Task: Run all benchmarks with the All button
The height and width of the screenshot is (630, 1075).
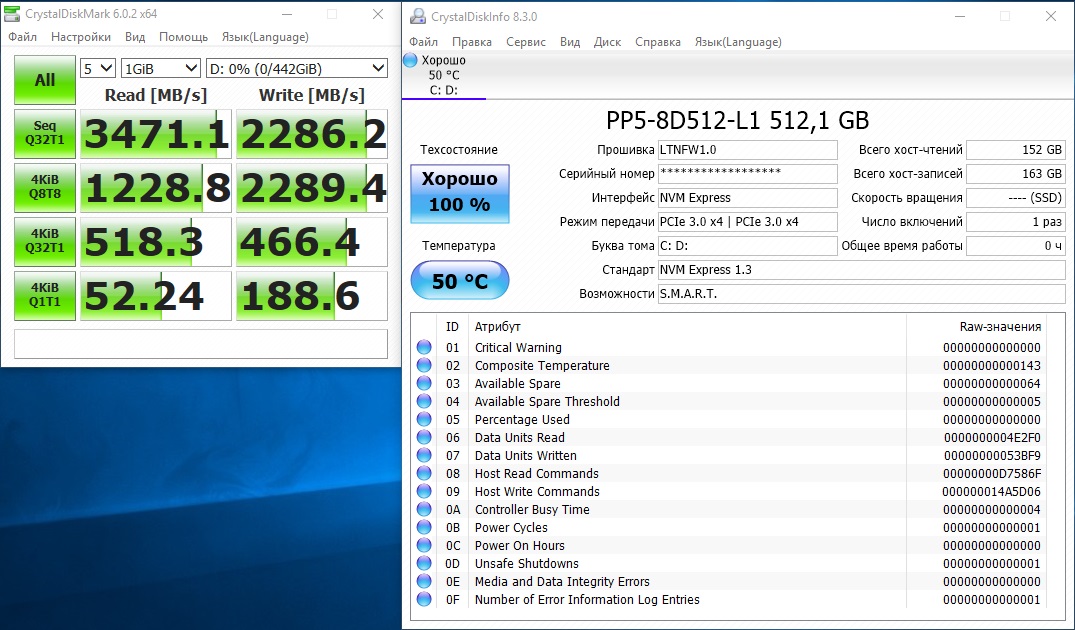Action: pos(45,80)
